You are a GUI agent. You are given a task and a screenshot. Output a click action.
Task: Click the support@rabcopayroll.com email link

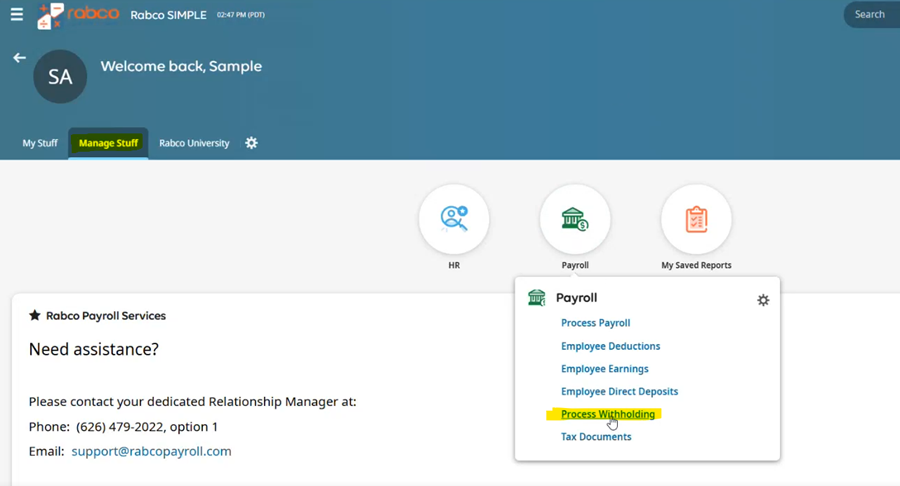tap(152, 452)
